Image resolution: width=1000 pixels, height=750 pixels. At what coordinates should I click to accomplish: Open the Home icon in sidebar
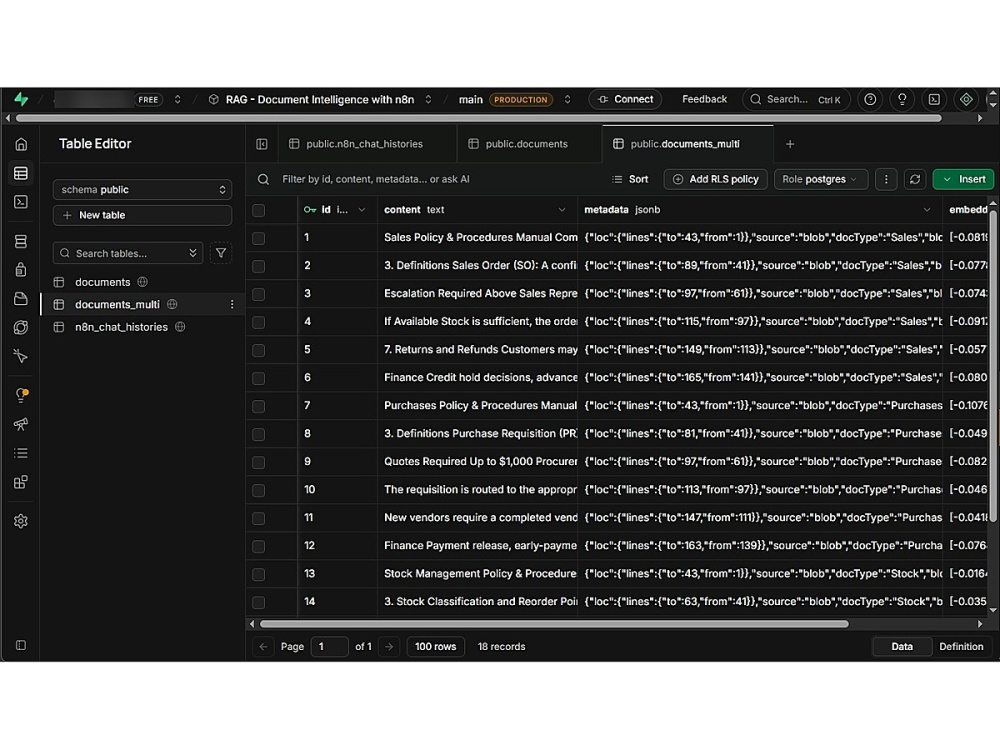point(21,144)
